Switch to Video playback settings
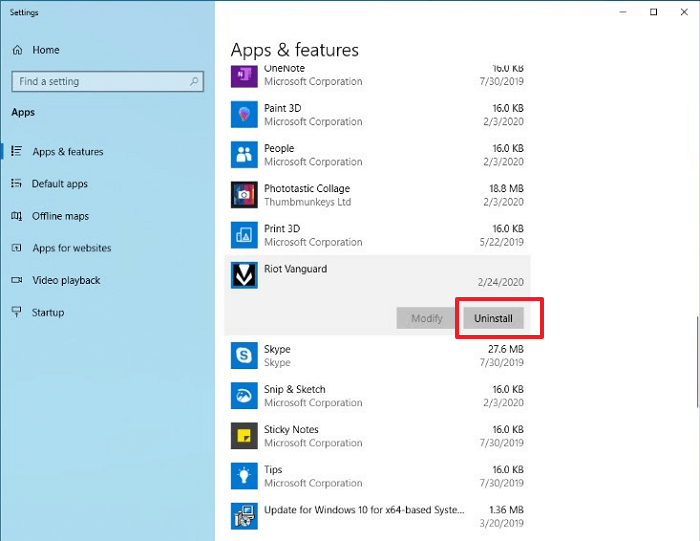This screenshot has height=541, width=700. (x=66, y=280)
